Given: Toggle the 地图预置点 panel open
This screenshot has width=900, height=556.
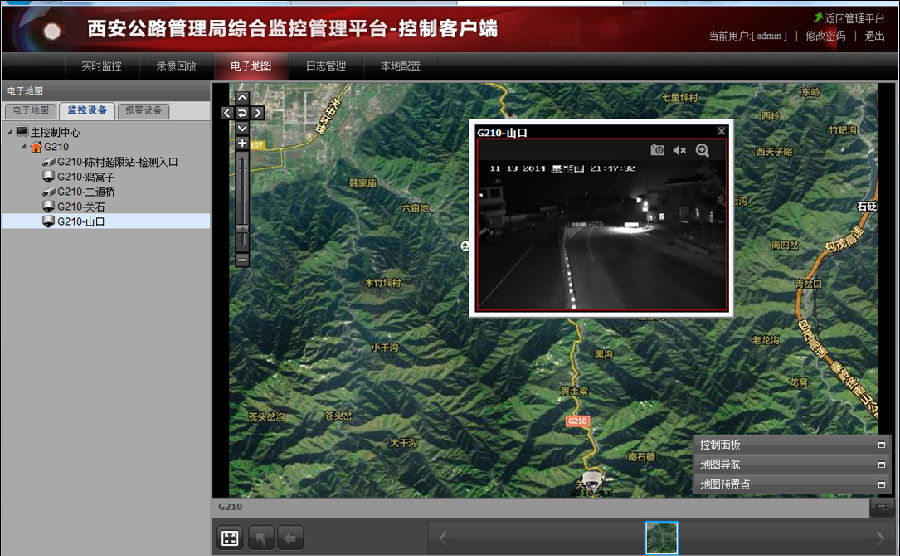Looking at the screenshot, I should pos(881,485).
